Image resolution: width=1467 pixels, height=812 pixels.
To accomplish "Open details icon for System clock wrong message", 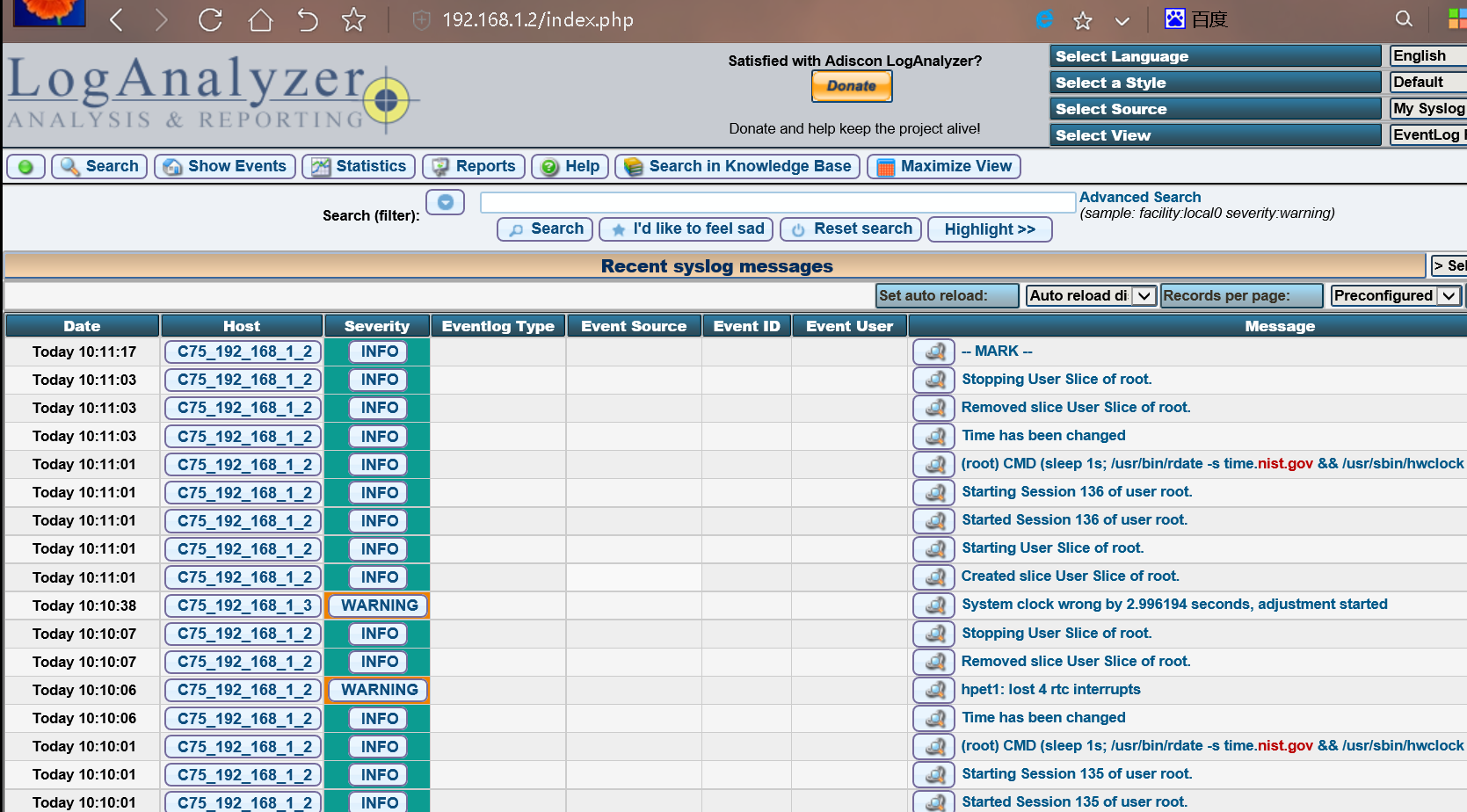I will [933, 605].
